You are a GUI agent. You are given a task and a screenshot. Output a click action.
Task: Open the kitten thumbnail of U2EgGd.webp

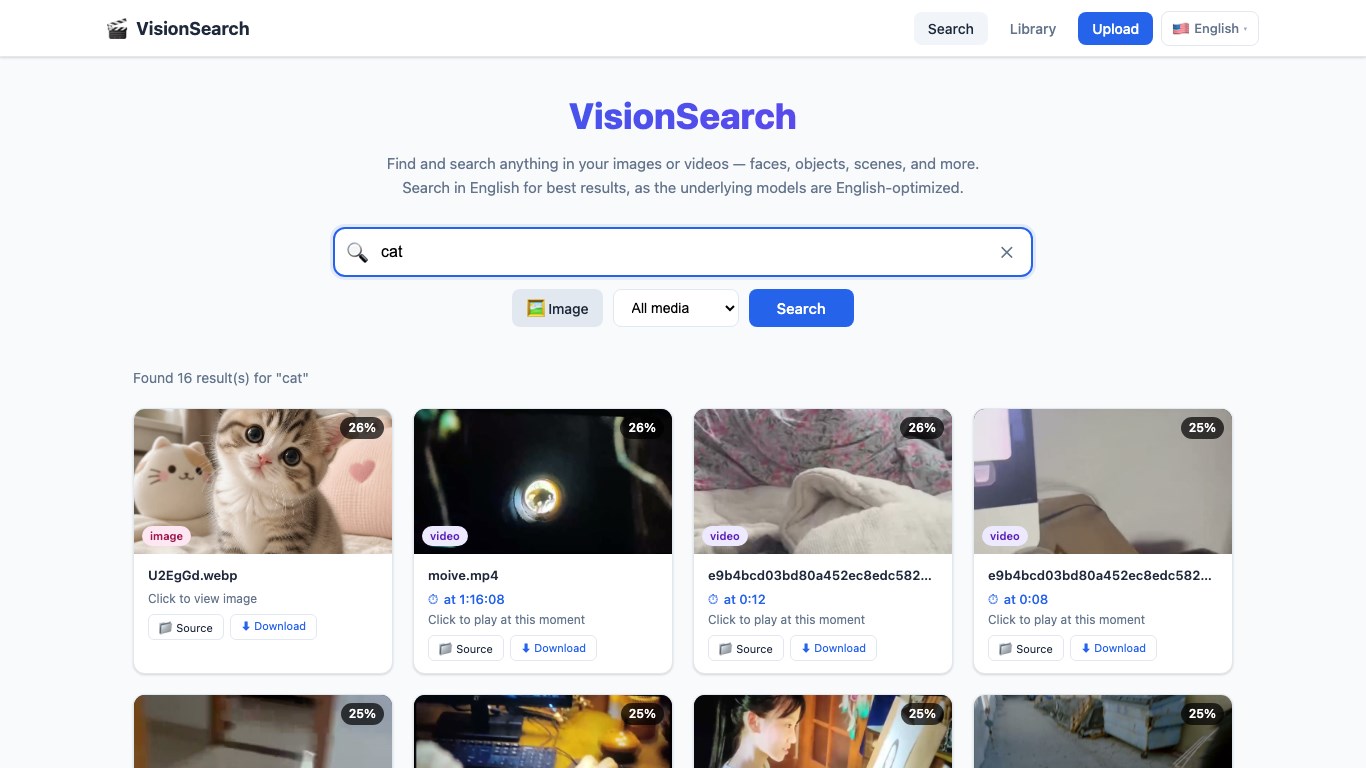pyautogui.click(x=263, y=481)
